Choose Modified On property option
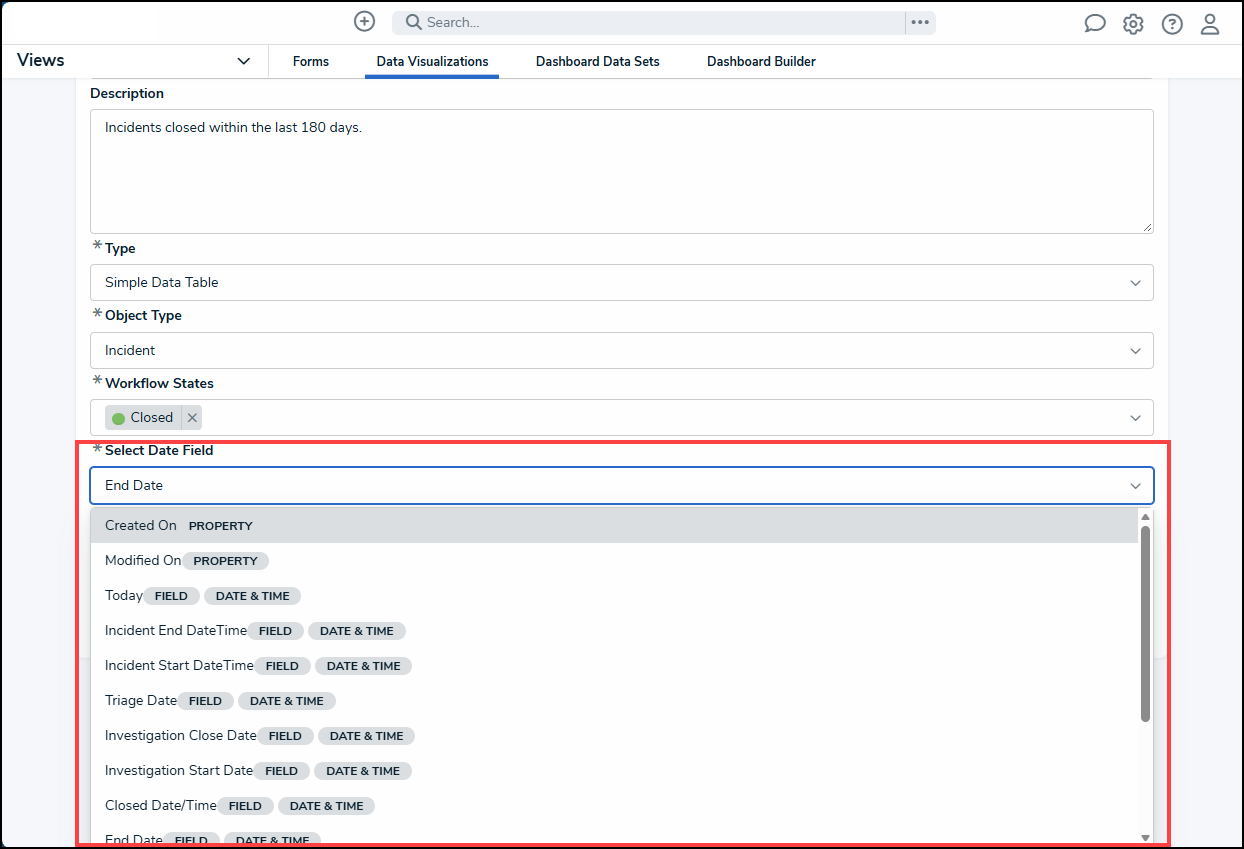Image resolution: width=1244 pixels, height=849 pixels. click(614, 561)
